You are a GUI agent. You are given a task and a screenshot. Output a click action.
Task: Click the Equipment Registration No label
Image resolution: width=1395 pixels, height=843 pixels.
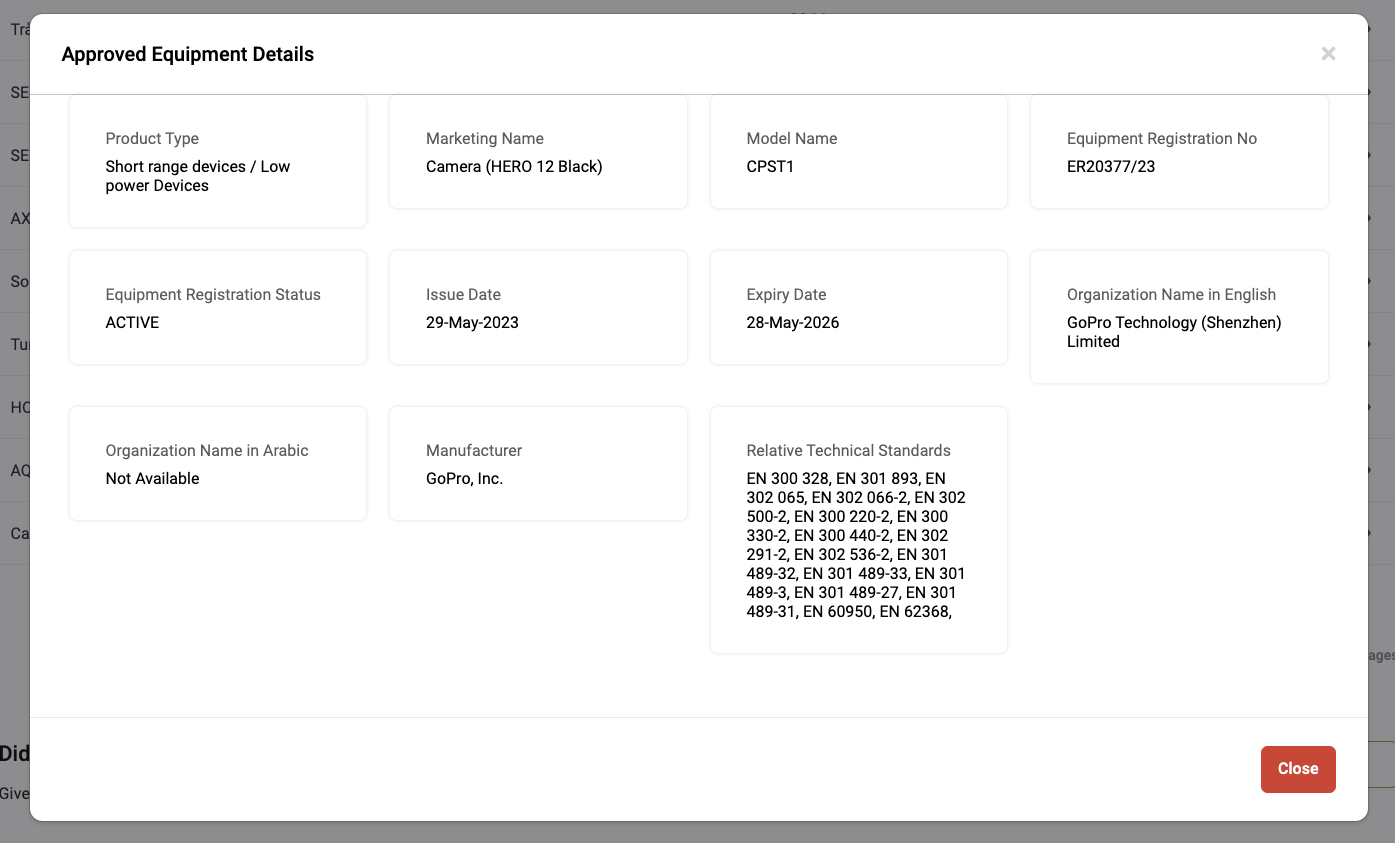(x=1161, y=139)
